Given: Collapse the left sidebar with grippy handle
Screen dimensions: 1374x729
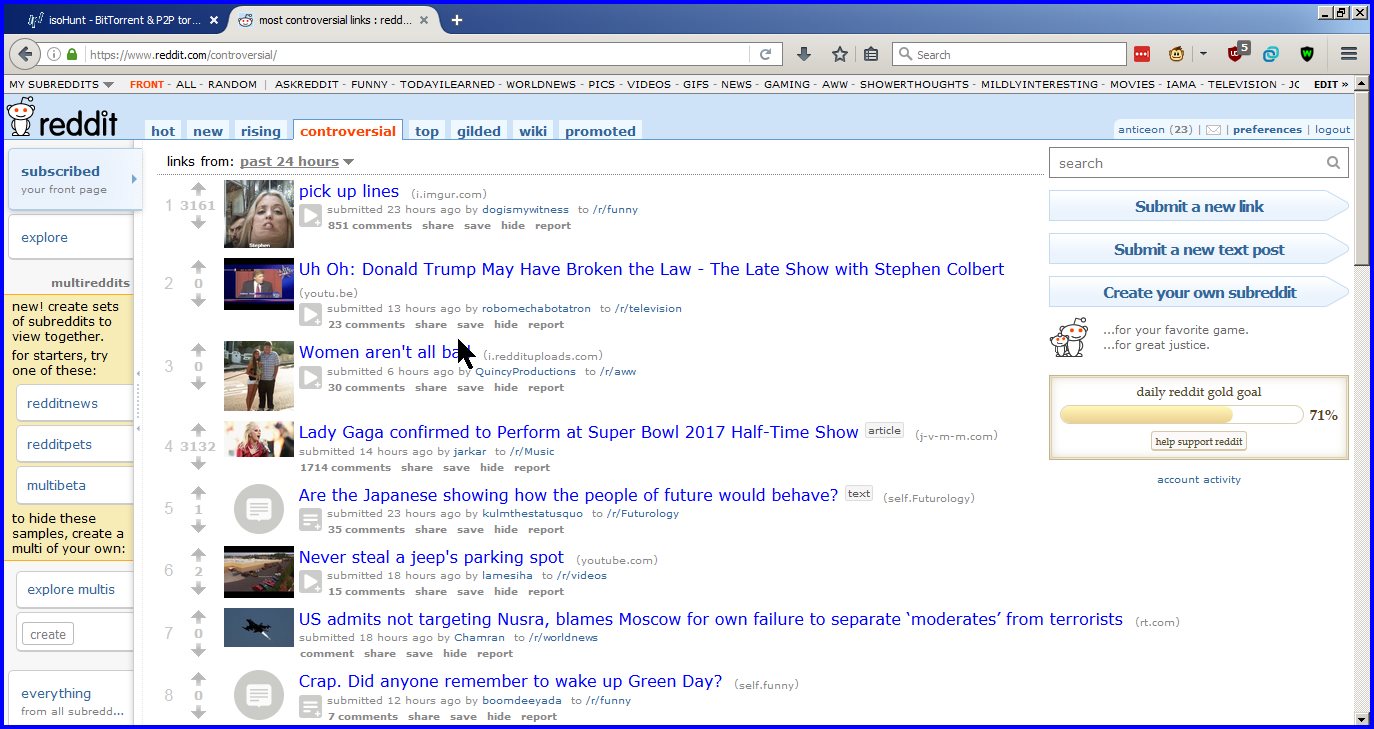Looking at the screenshot, I should click(138, 400).
